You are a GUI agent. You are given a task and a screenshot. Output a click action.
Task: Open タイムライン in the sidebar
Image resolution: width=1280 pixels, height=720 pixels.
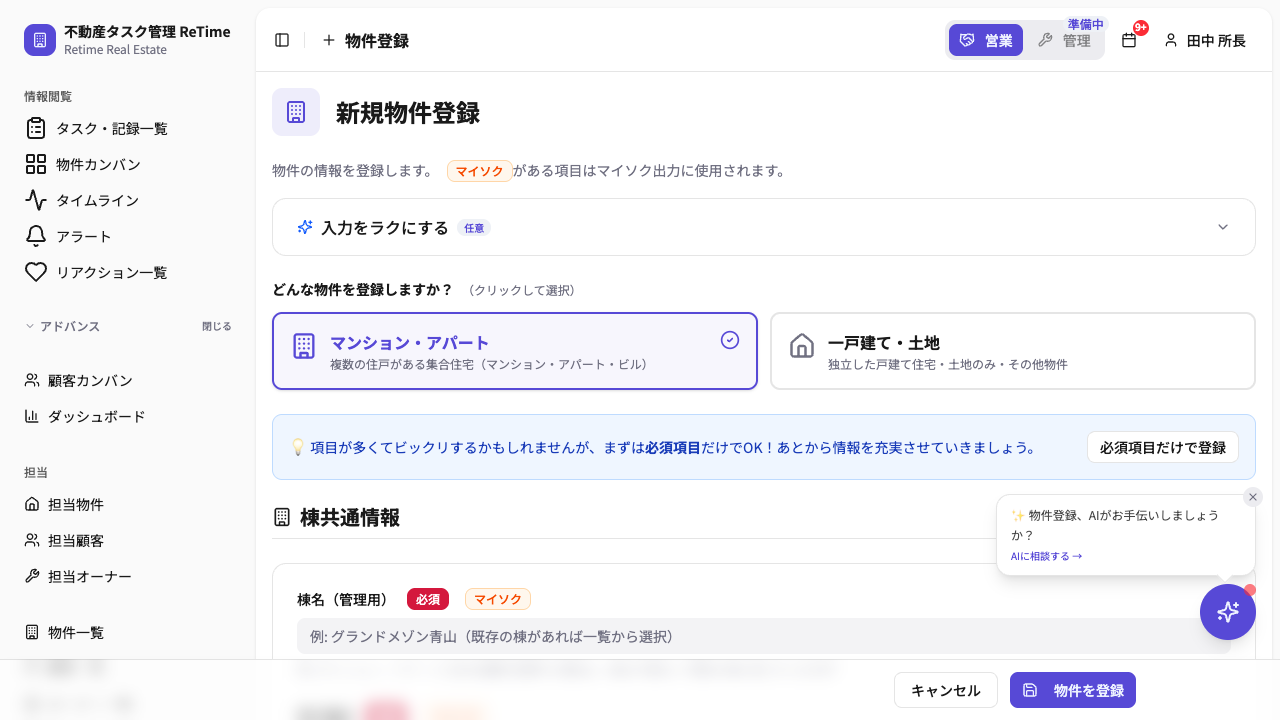pos(128,200)
